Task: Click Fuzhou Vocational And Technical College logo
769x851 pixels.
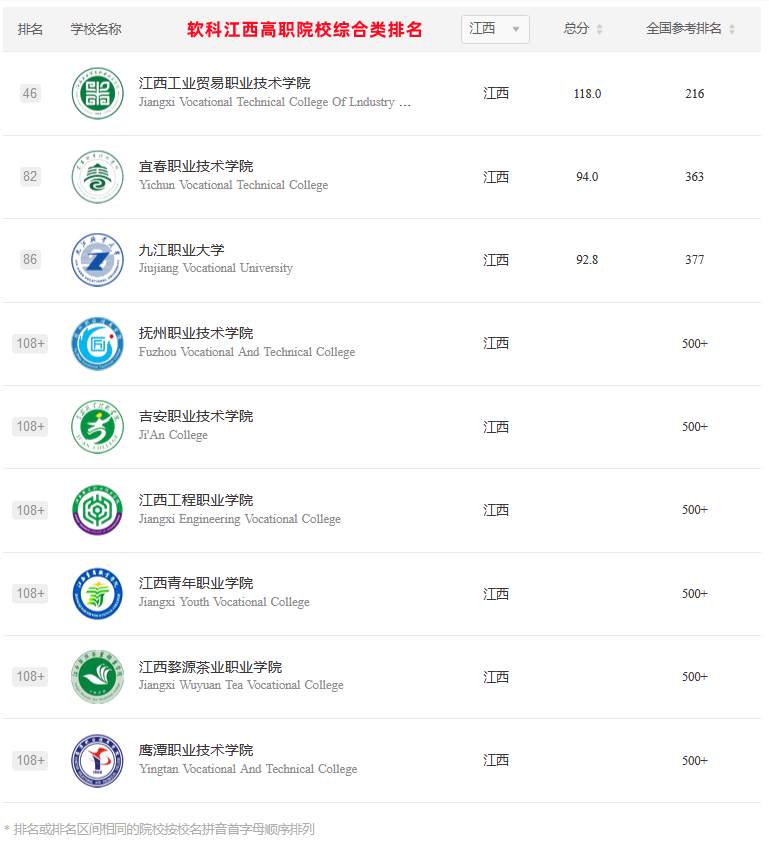Action: [98, 344]
